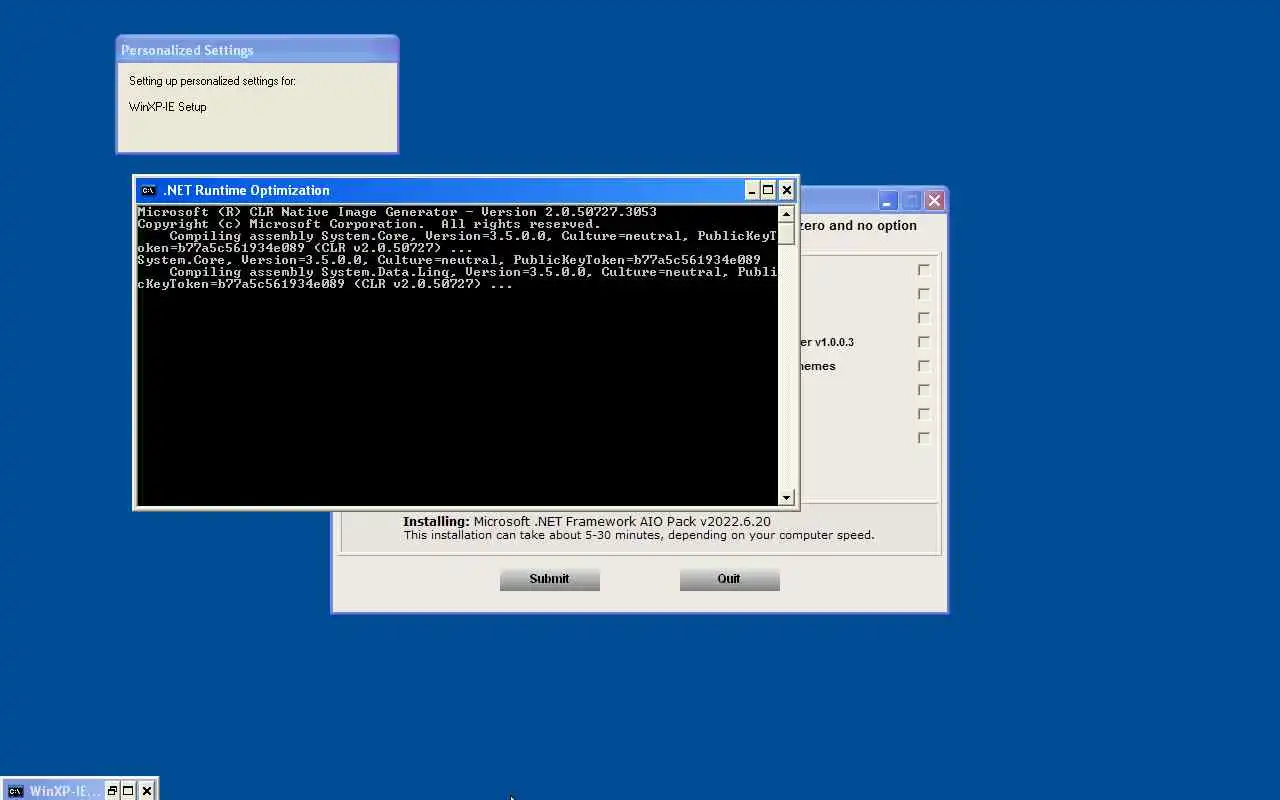The image size is (1280, 800).
Task: Restore the minimized WinXP-IE console window
Action: [x=112, y=791]
